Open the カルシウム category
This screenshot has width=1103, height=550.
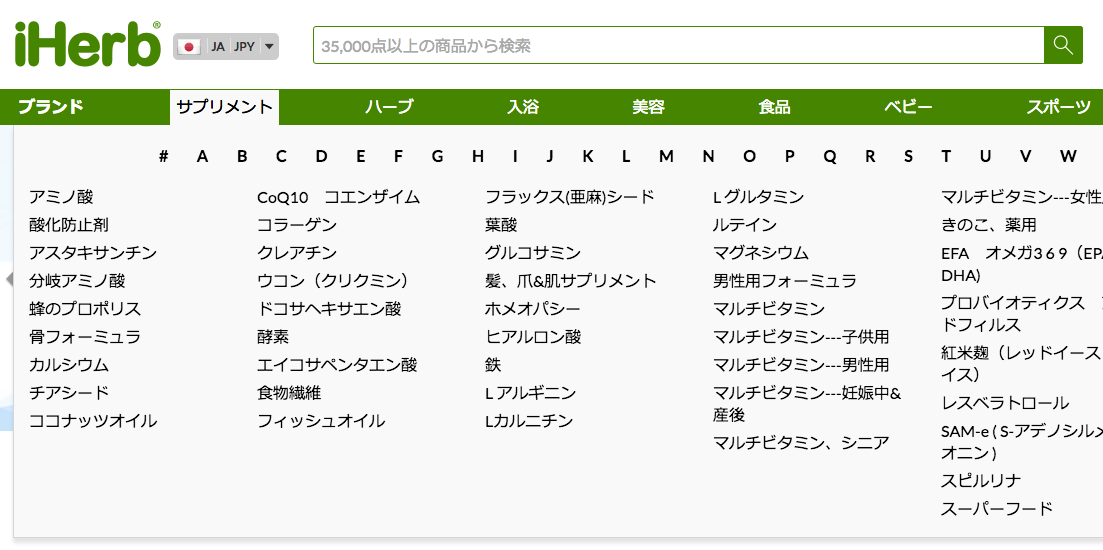click(69, 365)
